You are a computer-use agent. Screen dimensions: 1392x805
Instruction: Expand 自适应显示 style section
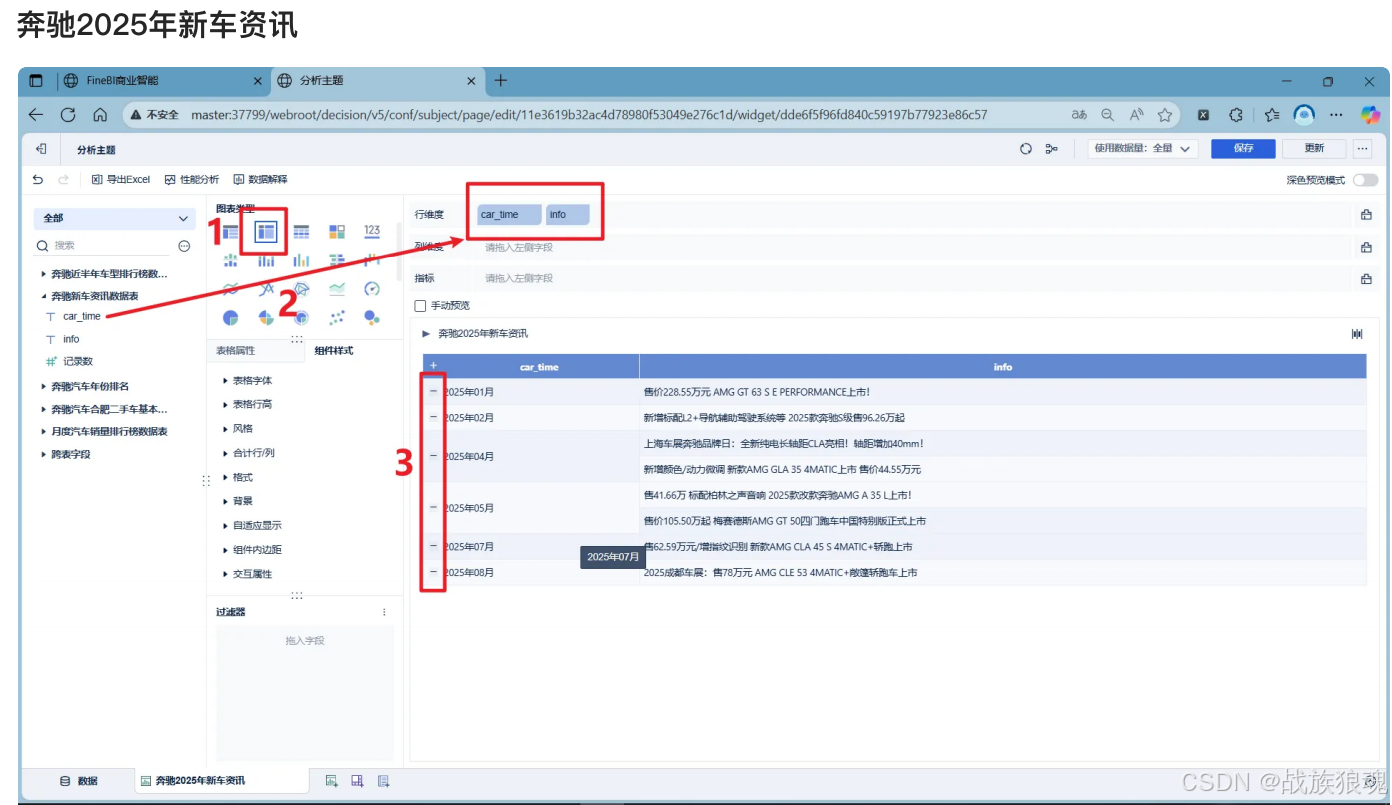pos(225,526)
